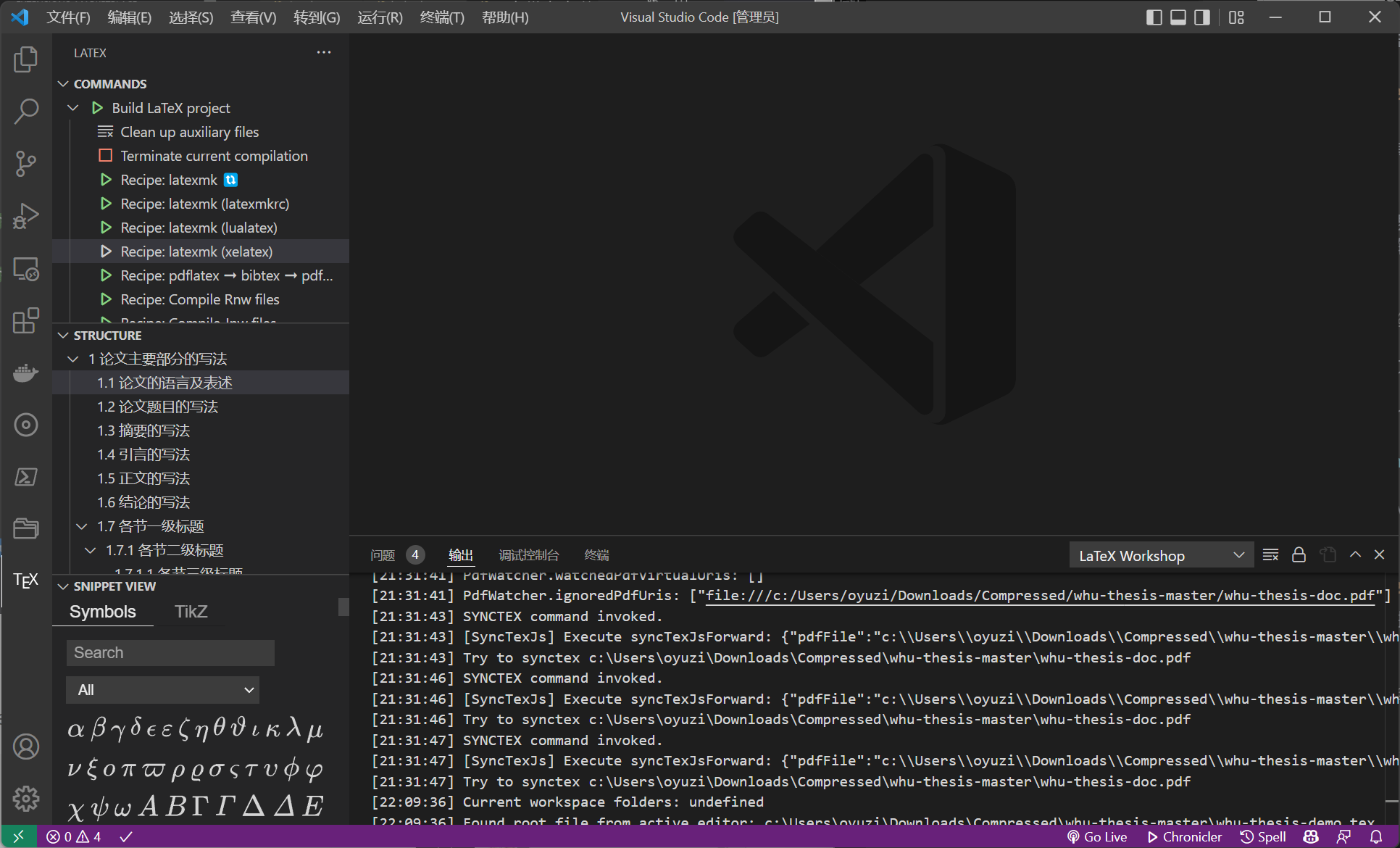Open the 编辑(E) menu

pos(129,17)
